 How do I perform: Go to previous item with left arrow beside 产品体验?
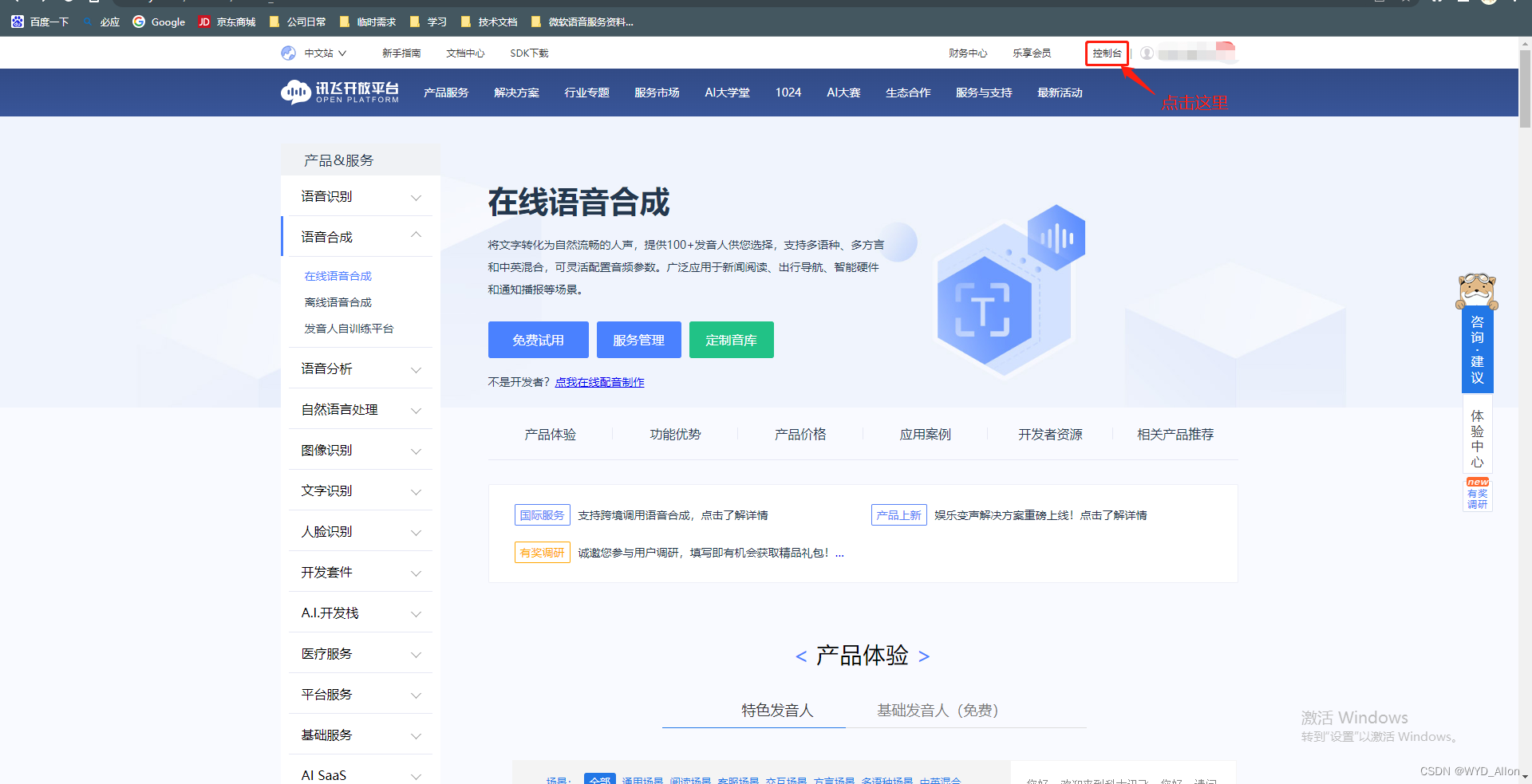pyautogui.click(x=801, y=656)
